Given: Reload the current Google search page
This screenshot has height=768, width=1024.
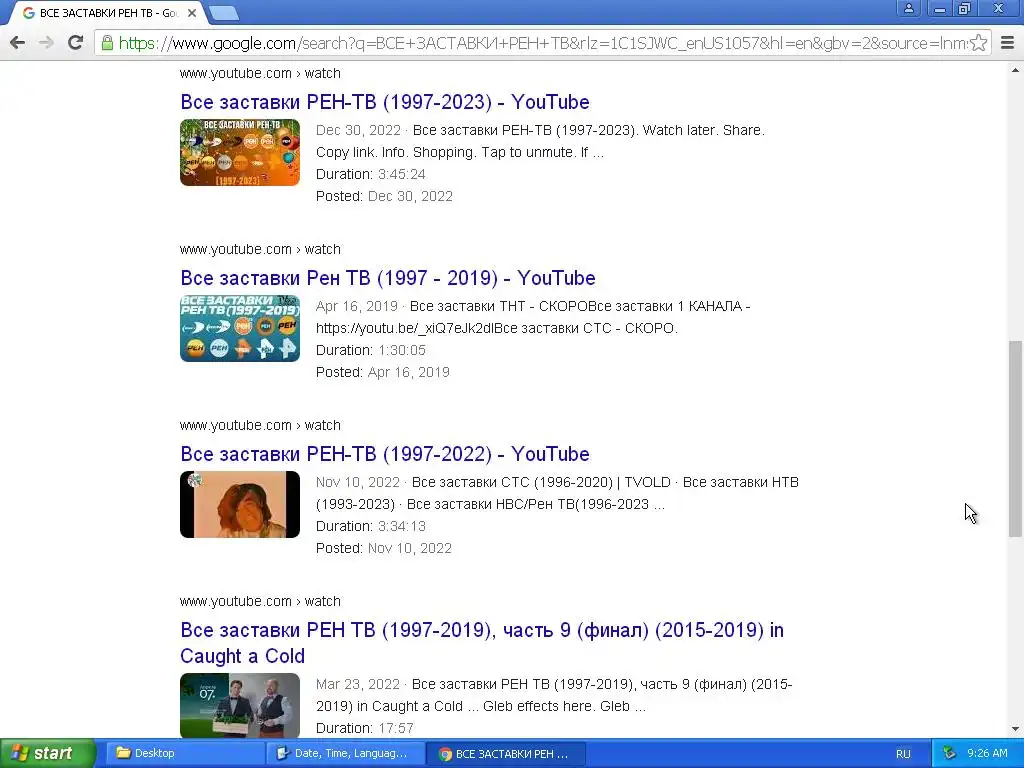Looking at the screenshot, I should pyautogui.click(x=75, y=43).
